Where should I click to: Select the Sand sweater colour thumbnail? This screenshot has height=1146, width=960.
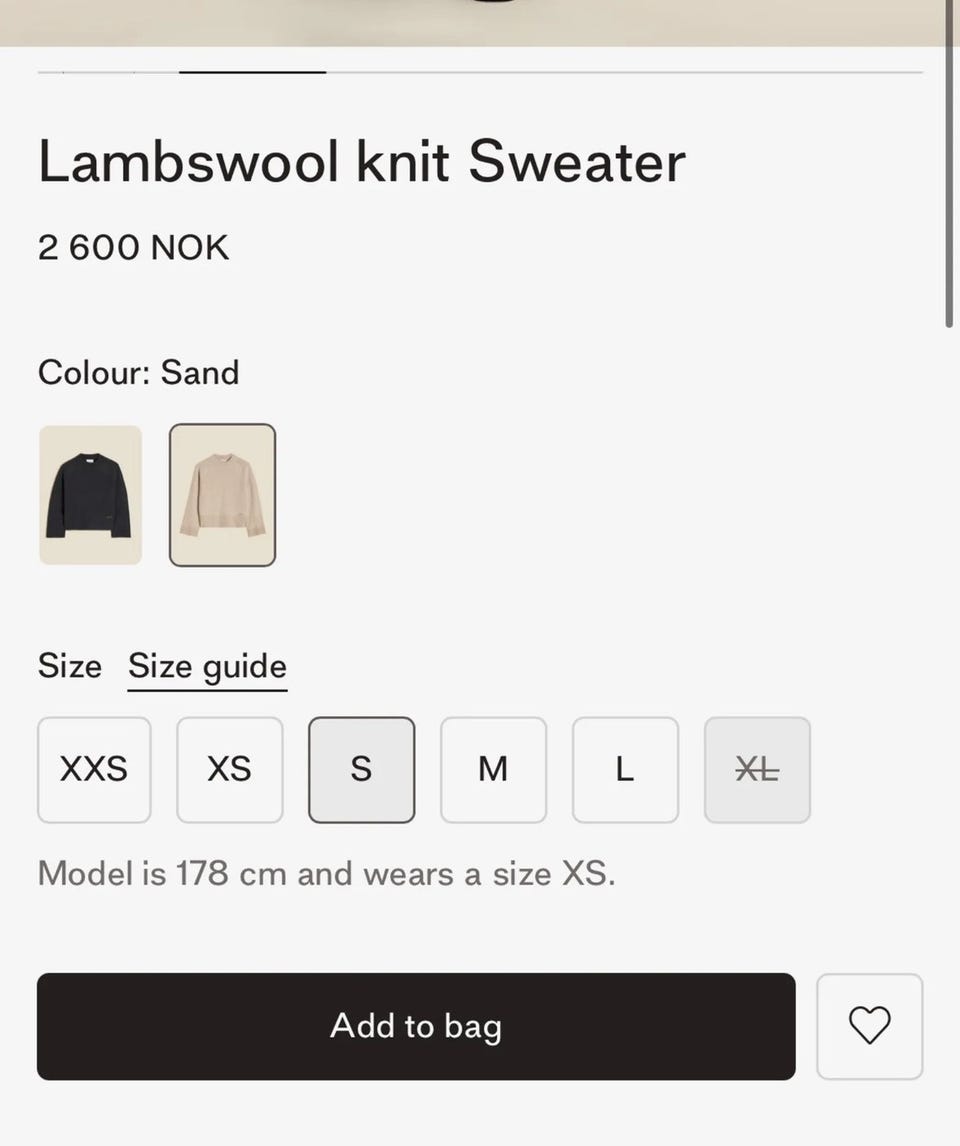coord(223,495)
